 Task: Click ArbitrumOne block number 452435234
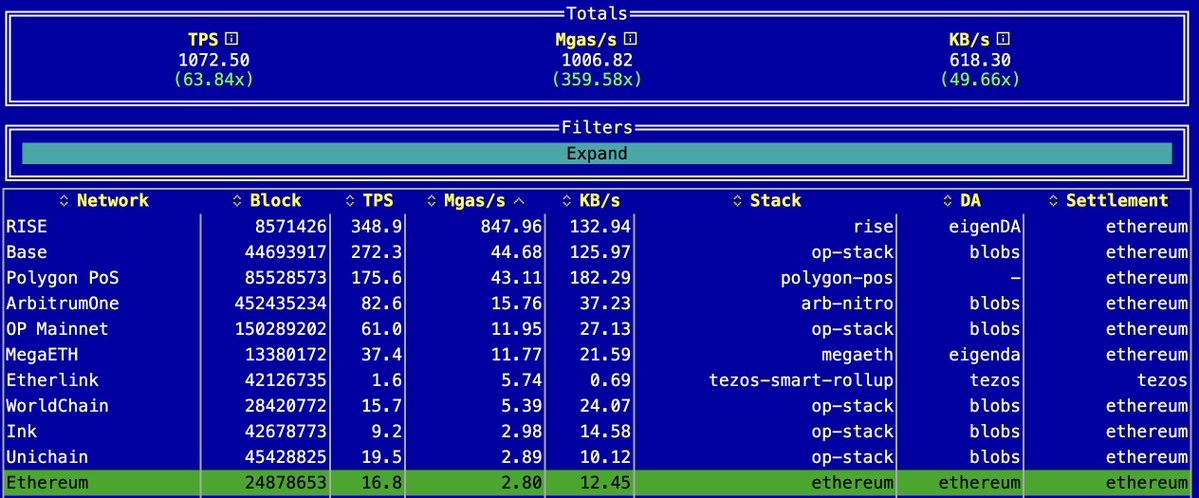click(x=281, y=303)
